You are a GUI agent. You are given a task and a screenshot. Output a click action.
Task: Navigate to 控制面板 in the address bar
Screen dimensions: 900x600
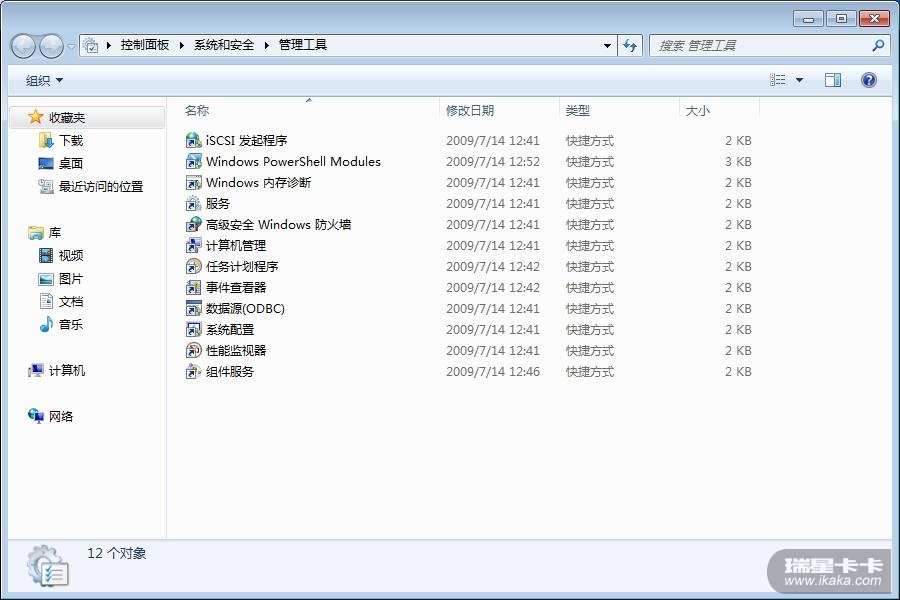[x=145, y=45]
